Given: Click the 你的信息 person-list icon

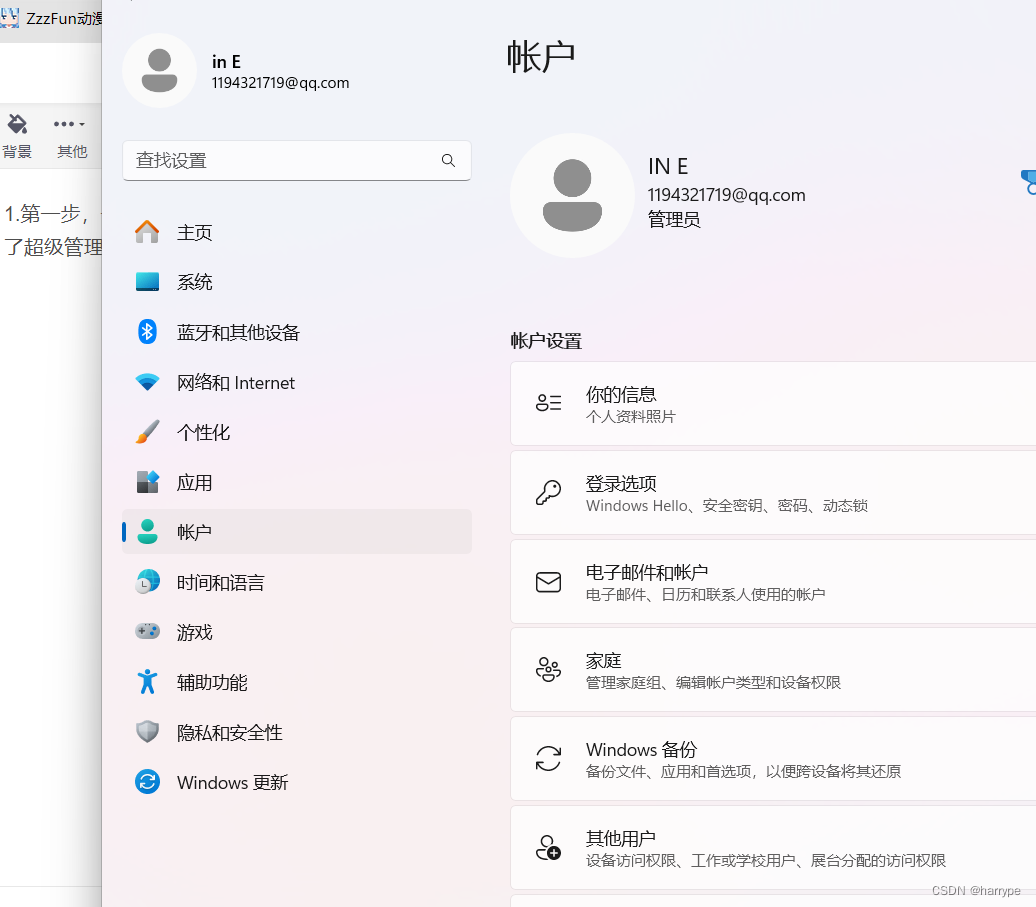Looking at the screenshot, I should click(x=548, y=403).
